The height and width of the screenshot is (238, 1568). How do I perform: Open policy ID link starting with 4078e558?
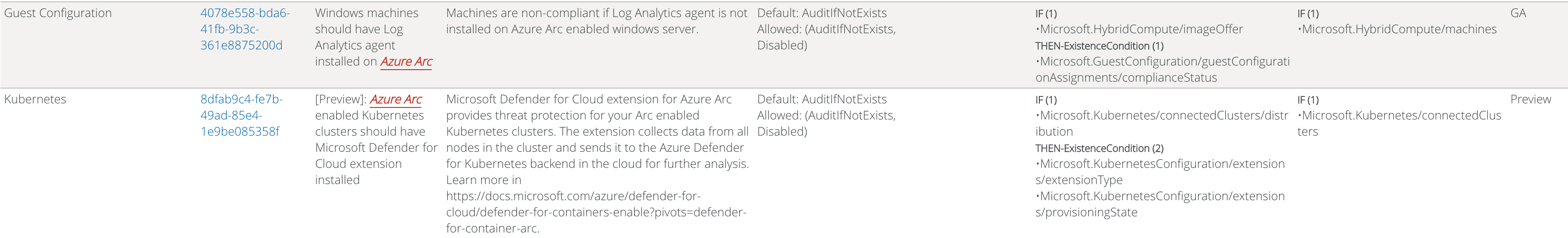click(x=245, y=29)
